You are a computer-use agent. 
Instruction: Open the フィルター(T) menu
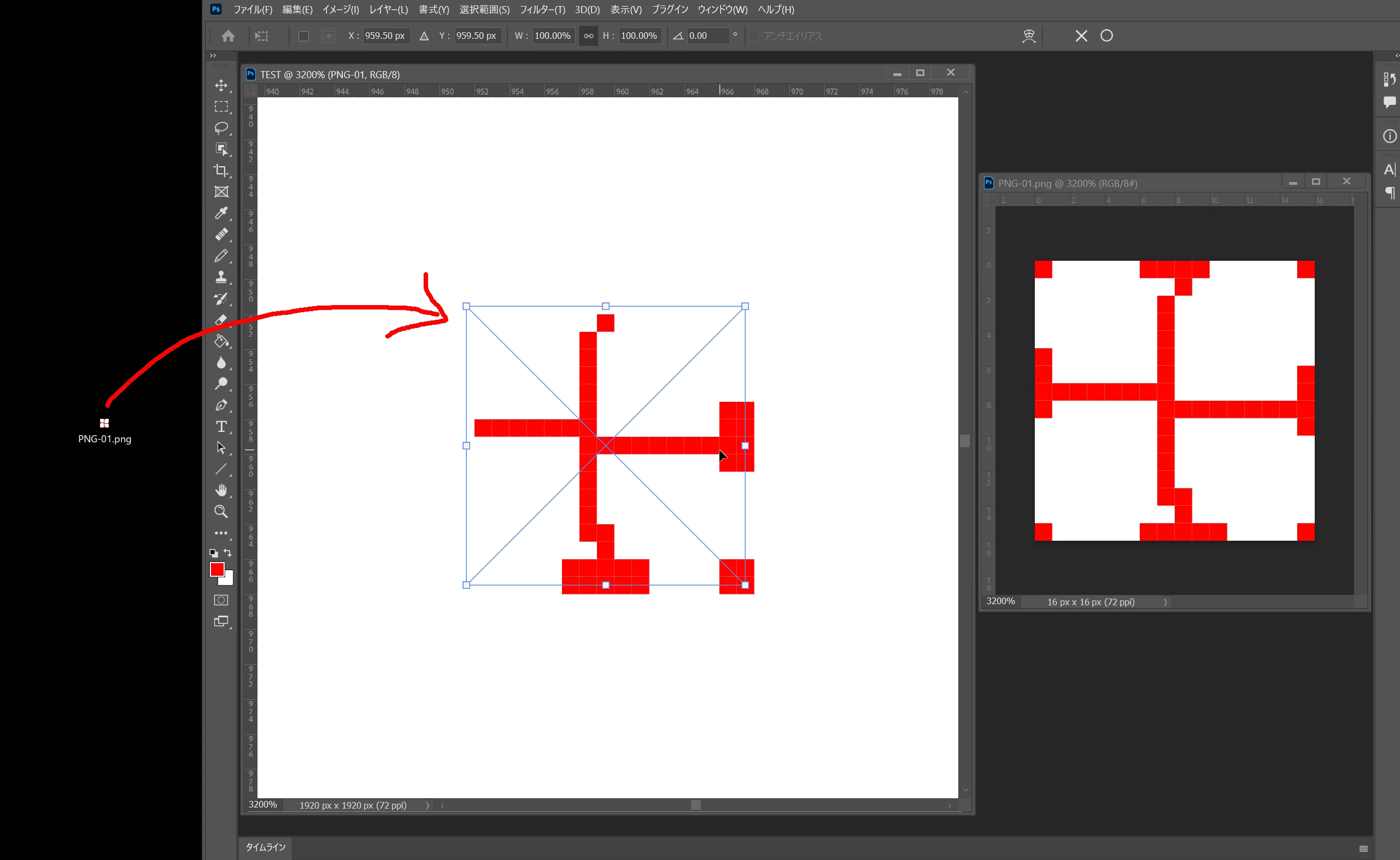point(542,10)
